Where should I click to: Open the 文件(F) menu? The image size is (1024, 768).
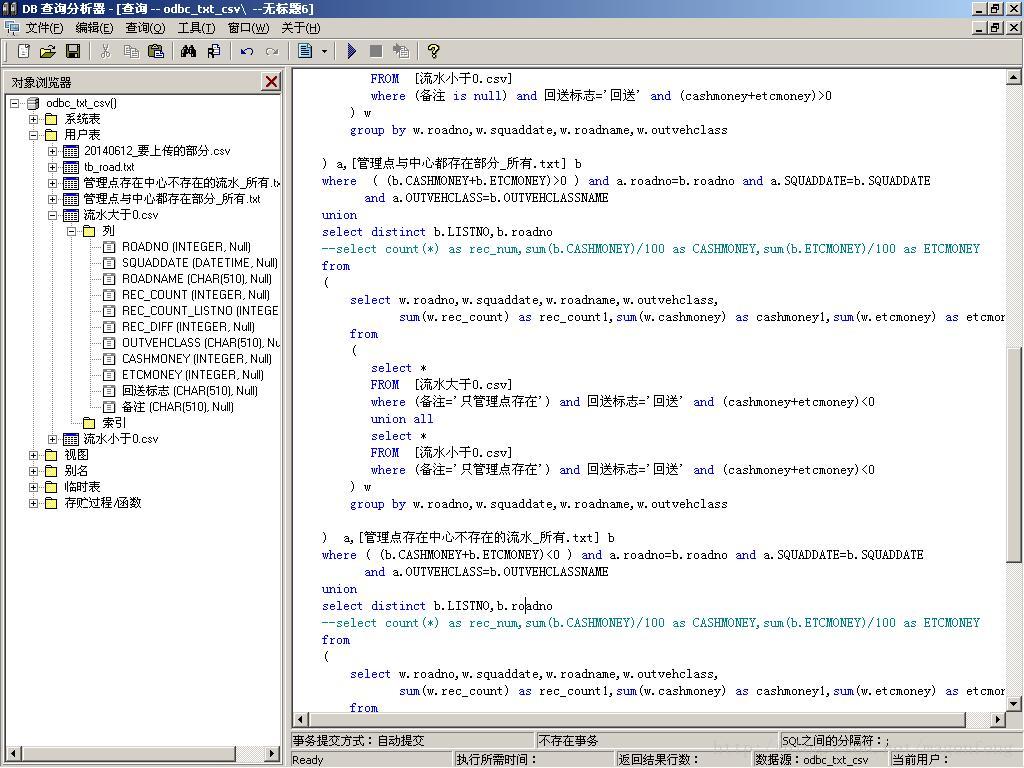point(44,28)
